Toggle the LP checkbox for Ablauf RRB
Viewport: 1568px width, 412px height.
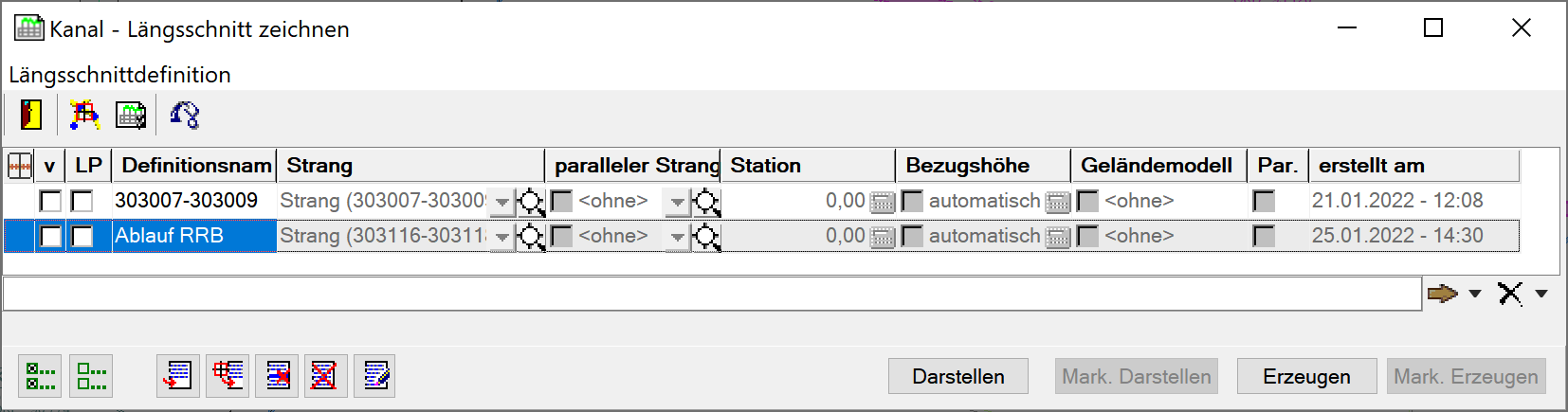point(83,237)
